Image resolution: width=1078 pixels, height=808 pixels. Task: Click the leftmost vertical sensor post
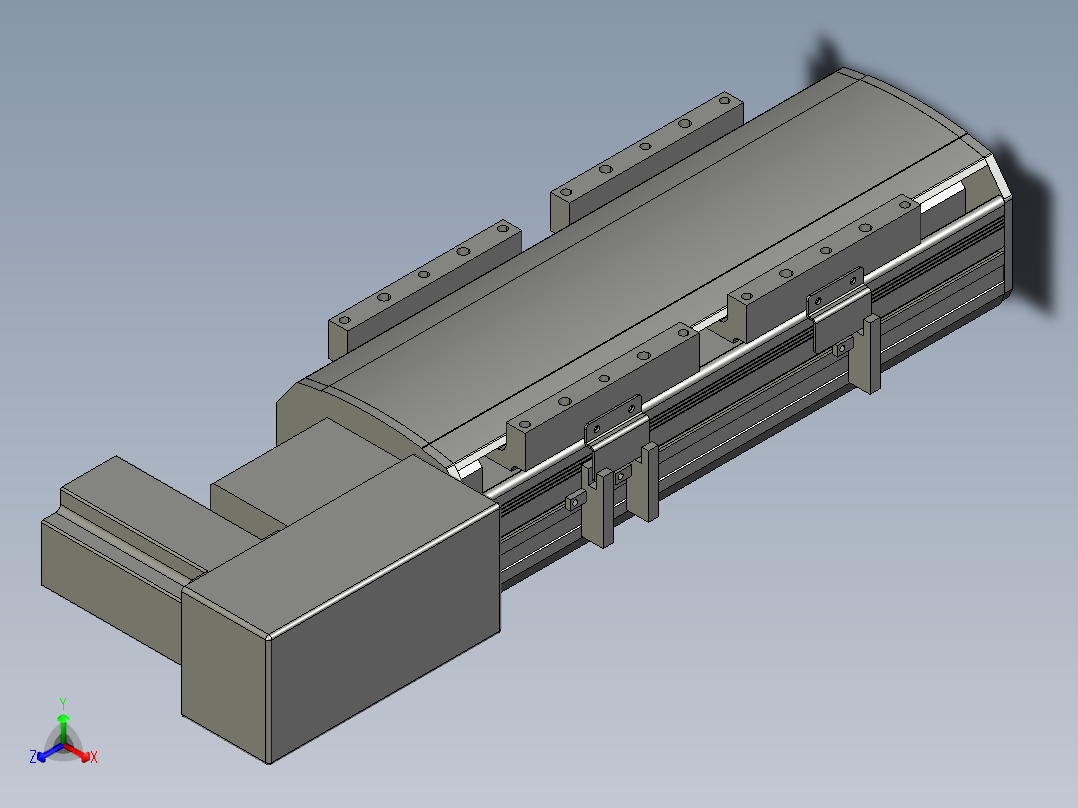pyautogui.click(x=605, y=507)
